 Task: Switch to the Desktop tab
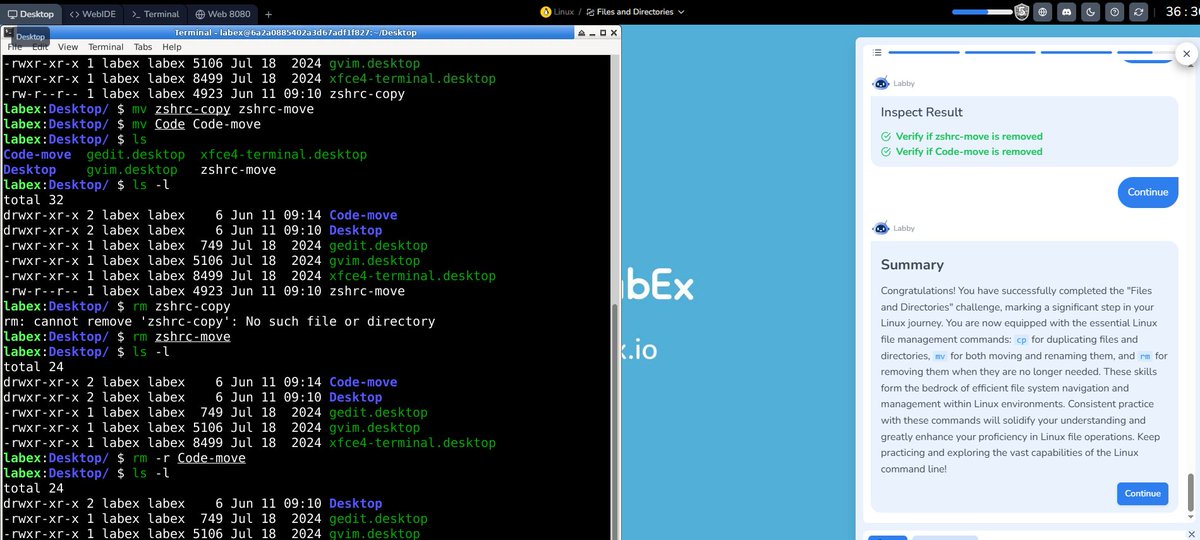(x=31, y=14)
